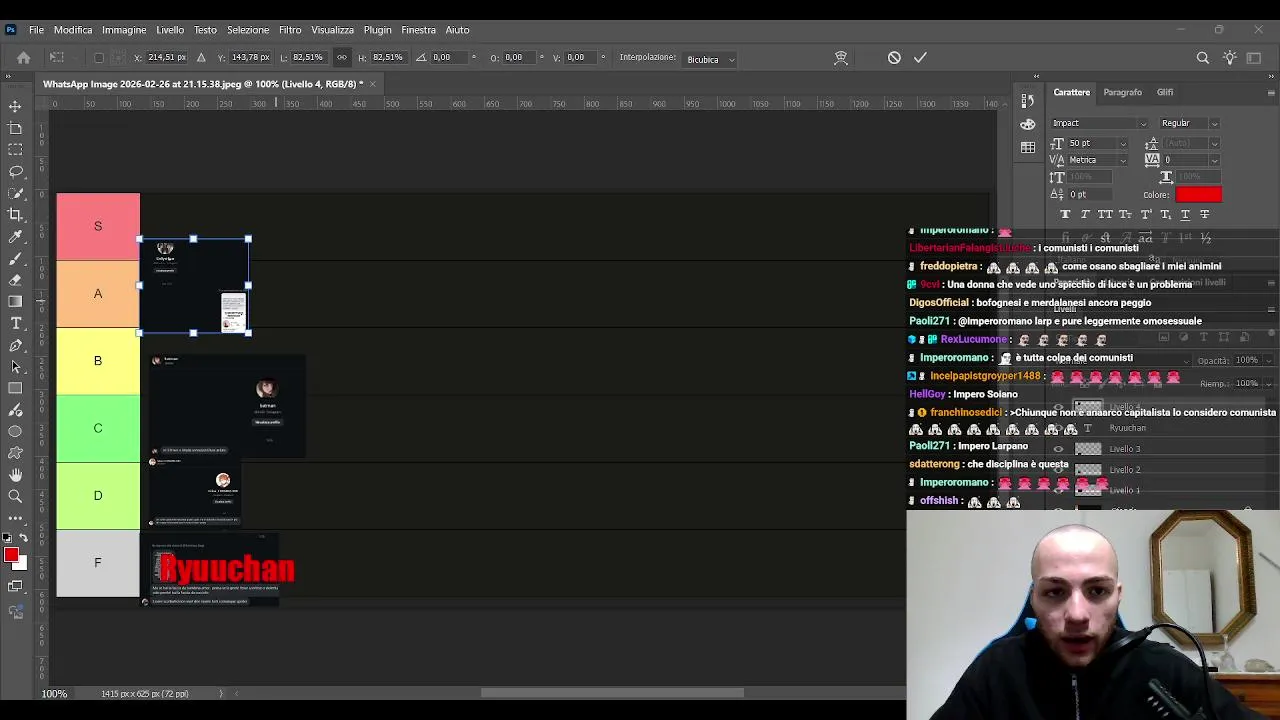Click the horizontal scrollbar under canvas
The height and width of the screenshot is (720, 1280).
[x=612, y=693]
